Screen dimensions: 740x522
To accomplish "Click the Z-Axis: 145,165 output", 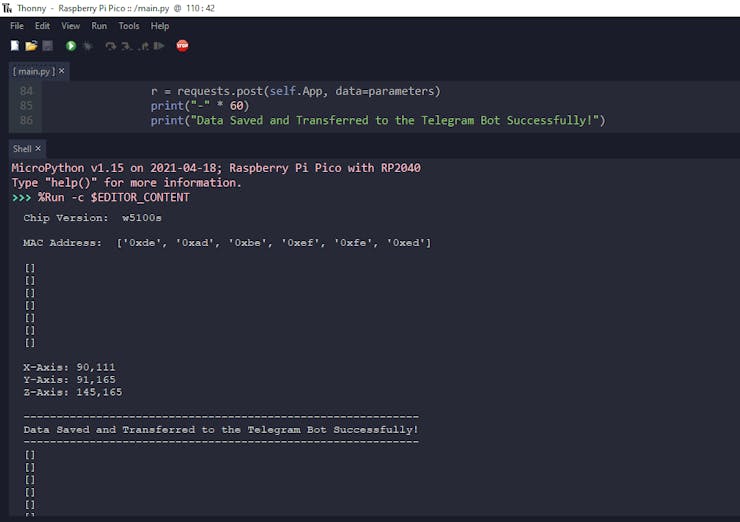I will tap(73, 392).
